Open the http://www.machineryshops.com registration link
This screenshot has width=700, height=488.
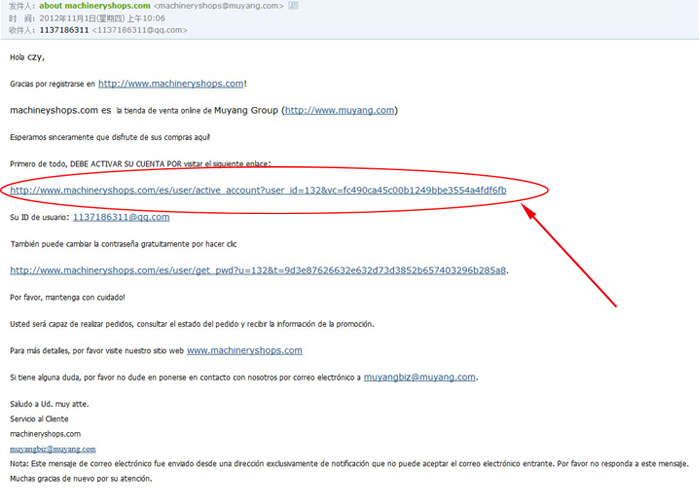pos(171,83)
